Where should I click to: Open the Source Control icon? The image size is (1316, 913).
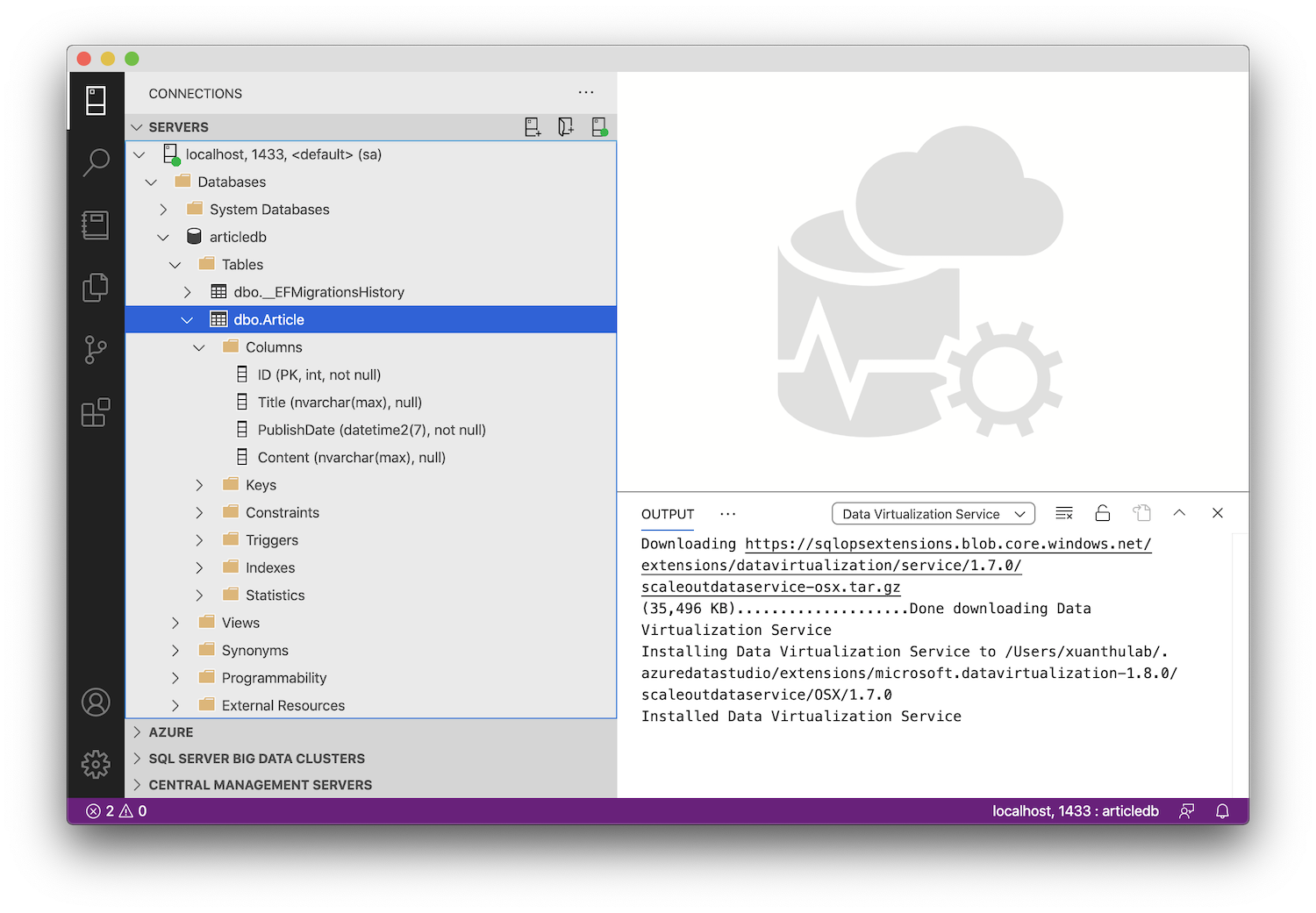pyautogui.click(x=96, y=350)
